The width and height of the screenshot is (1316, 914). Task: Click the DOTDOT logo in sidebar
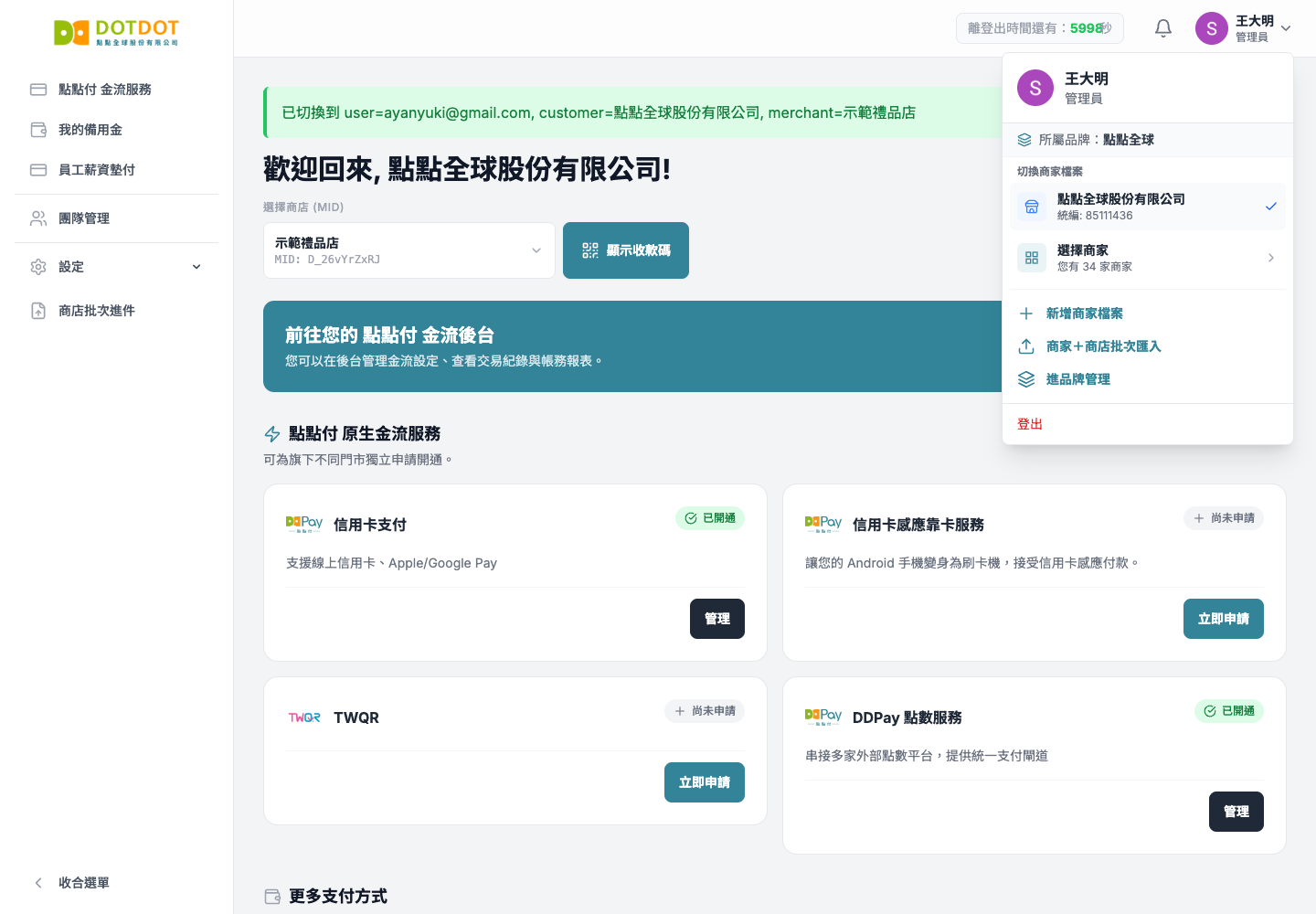tap(116, 33)
